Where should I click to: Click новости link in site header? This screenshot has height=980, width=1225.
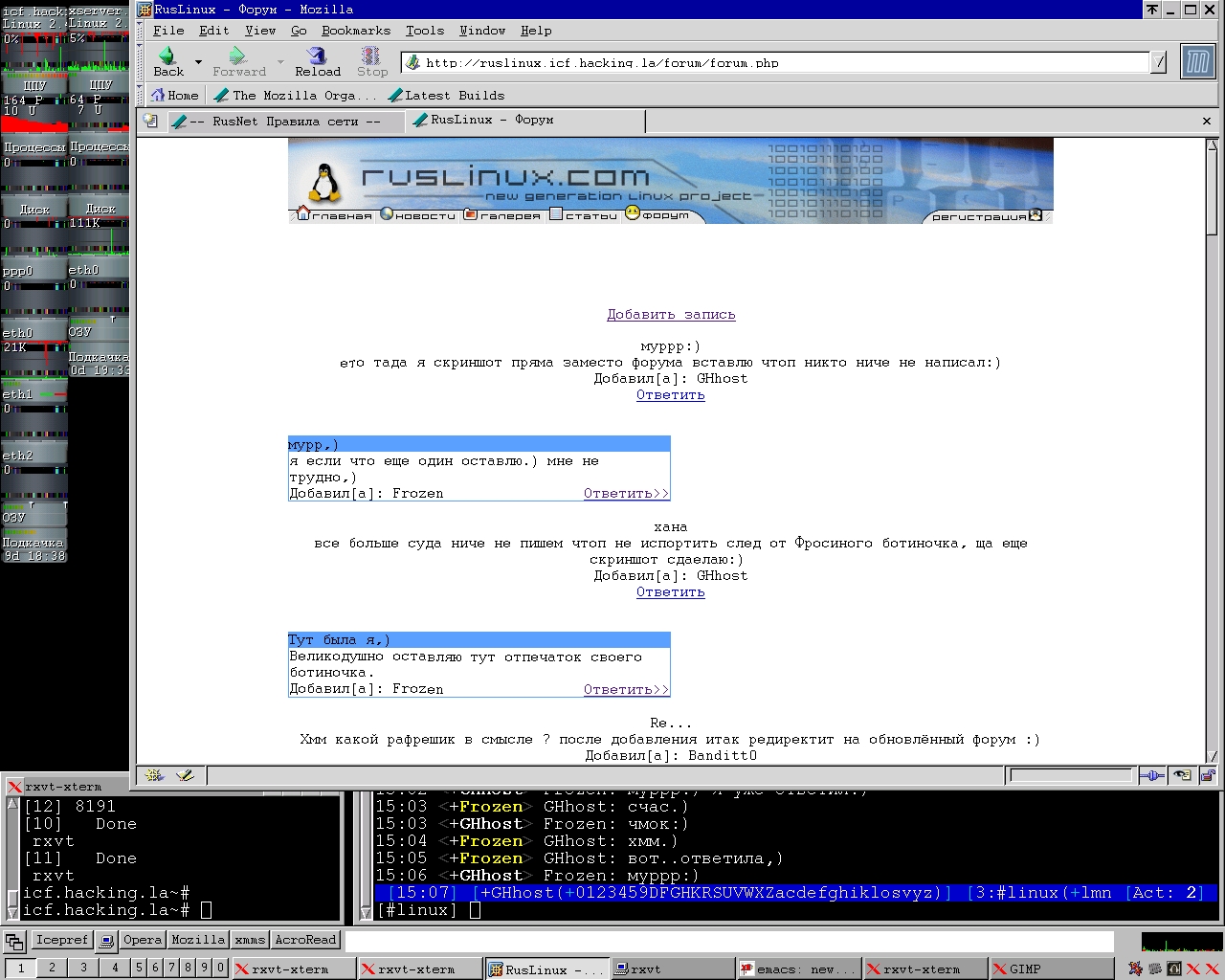(418, 215)
